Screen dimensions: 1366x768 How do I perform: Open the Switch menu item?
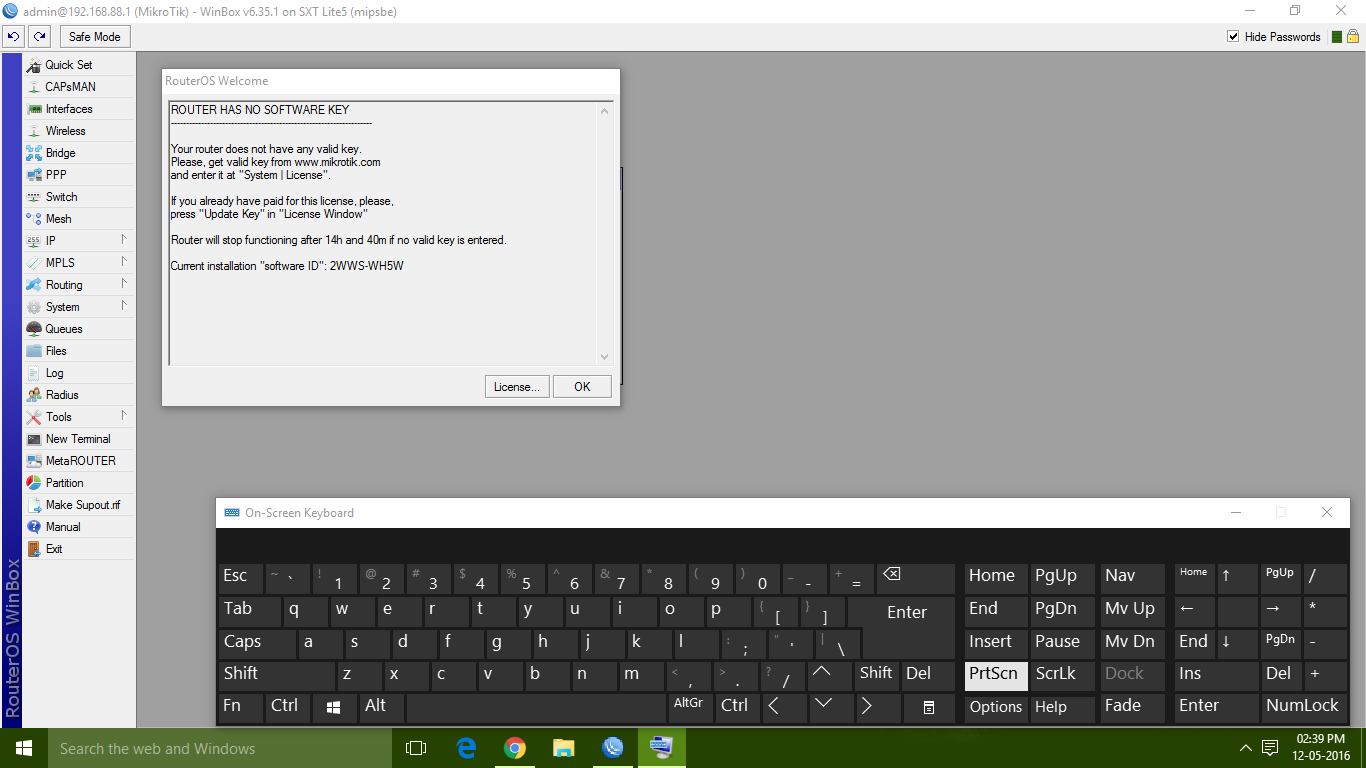click(79, 197)
